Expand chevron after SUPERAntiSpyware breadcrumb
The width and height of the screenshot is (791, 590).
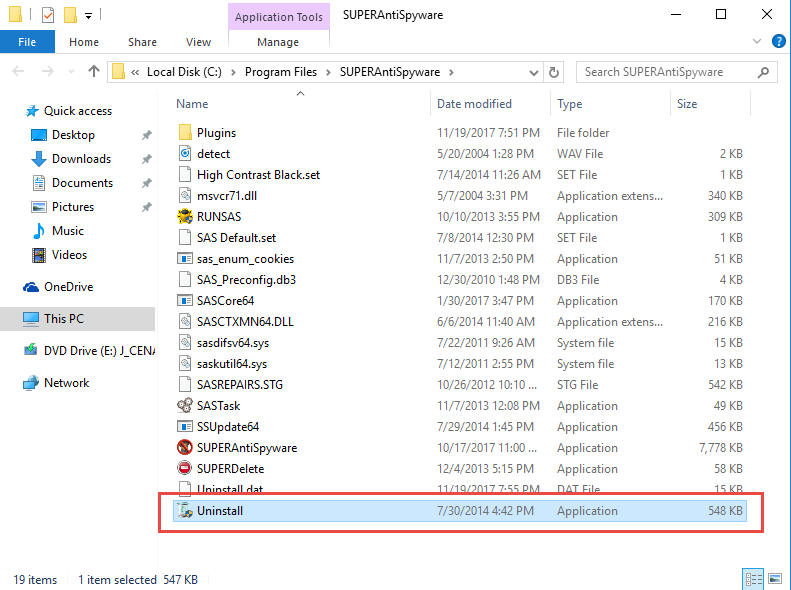tap(451, 72)
